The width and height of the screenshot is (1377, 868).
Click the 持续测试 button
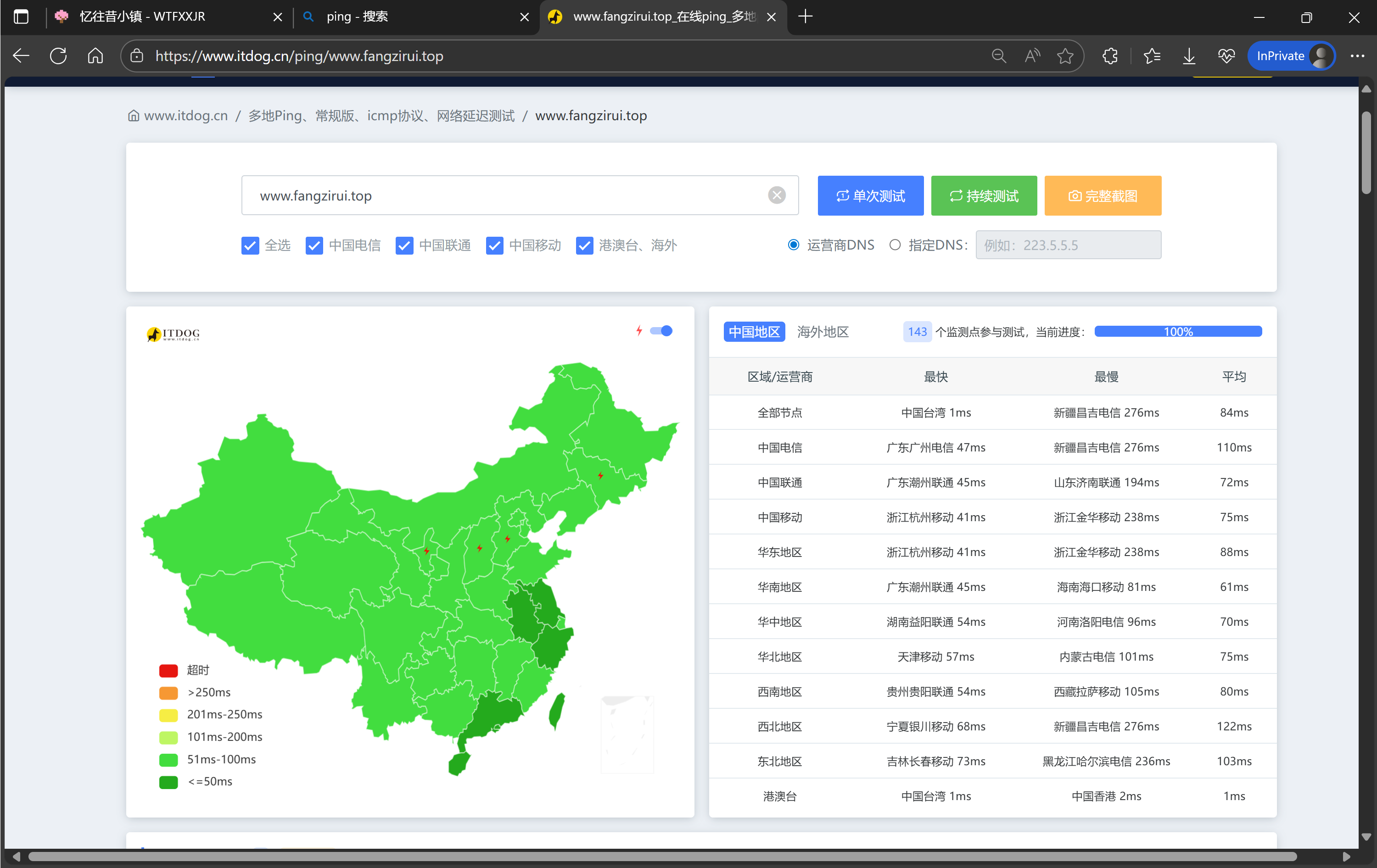(984, 196)
